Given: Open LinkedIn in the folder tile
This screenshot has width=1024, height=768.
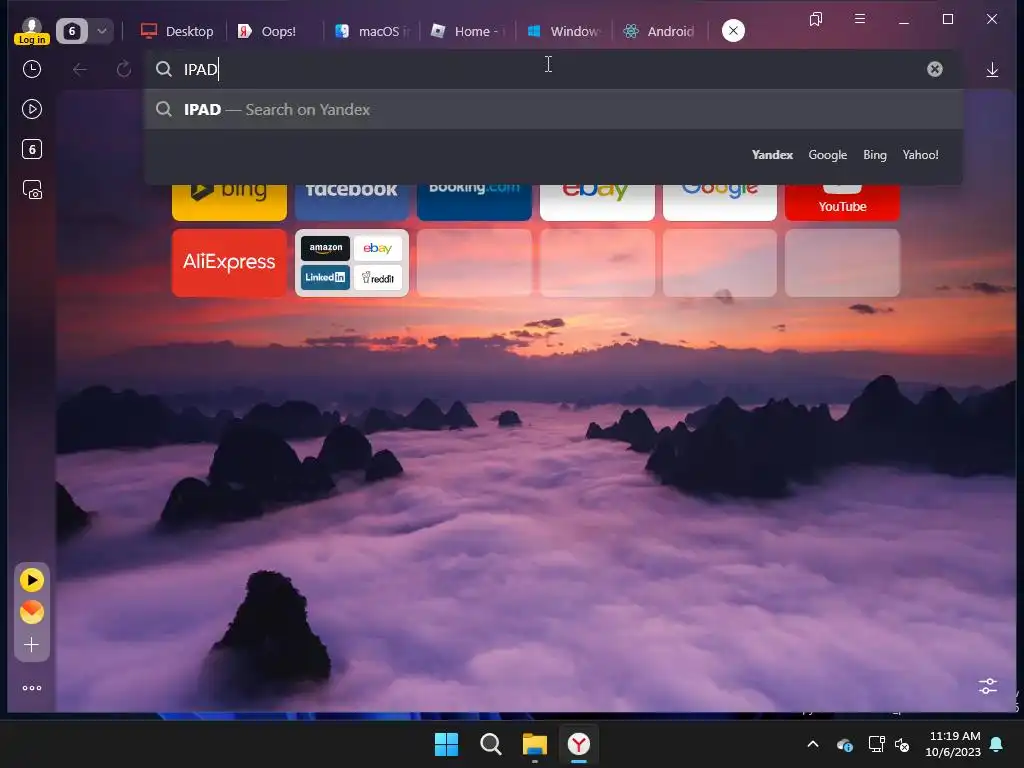Looking at the screenshot, I should [325, 278].
